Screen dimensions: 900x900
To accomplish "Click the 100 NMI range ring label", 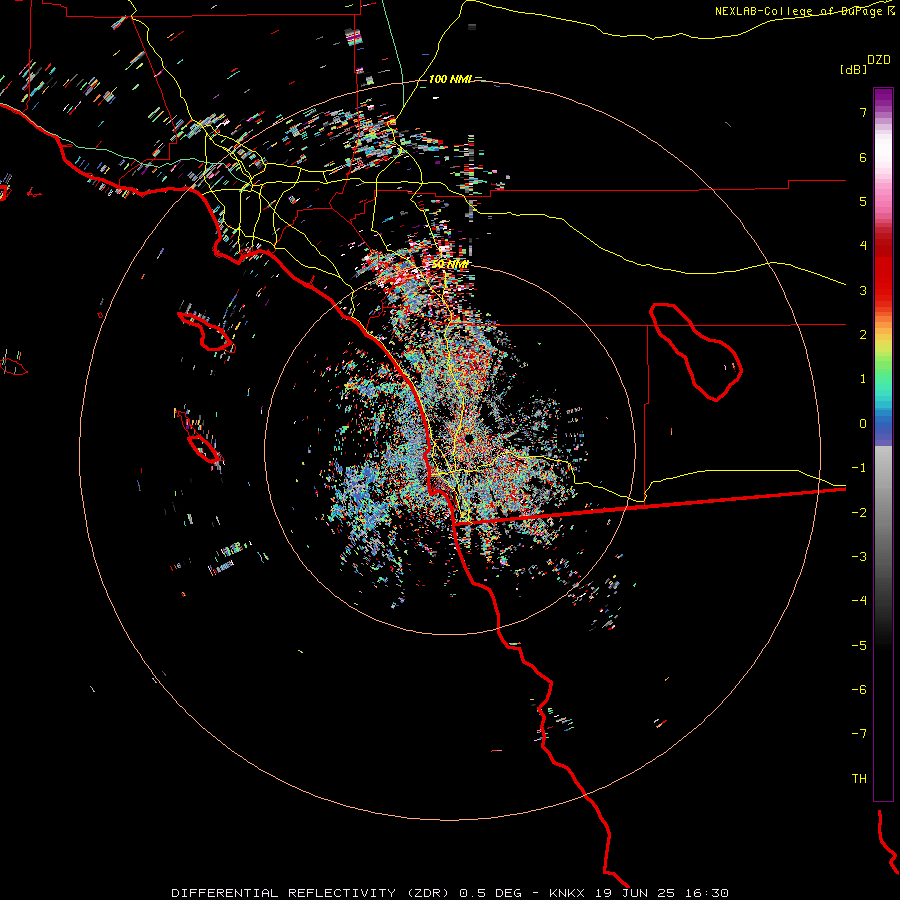I will pos(449,79).
